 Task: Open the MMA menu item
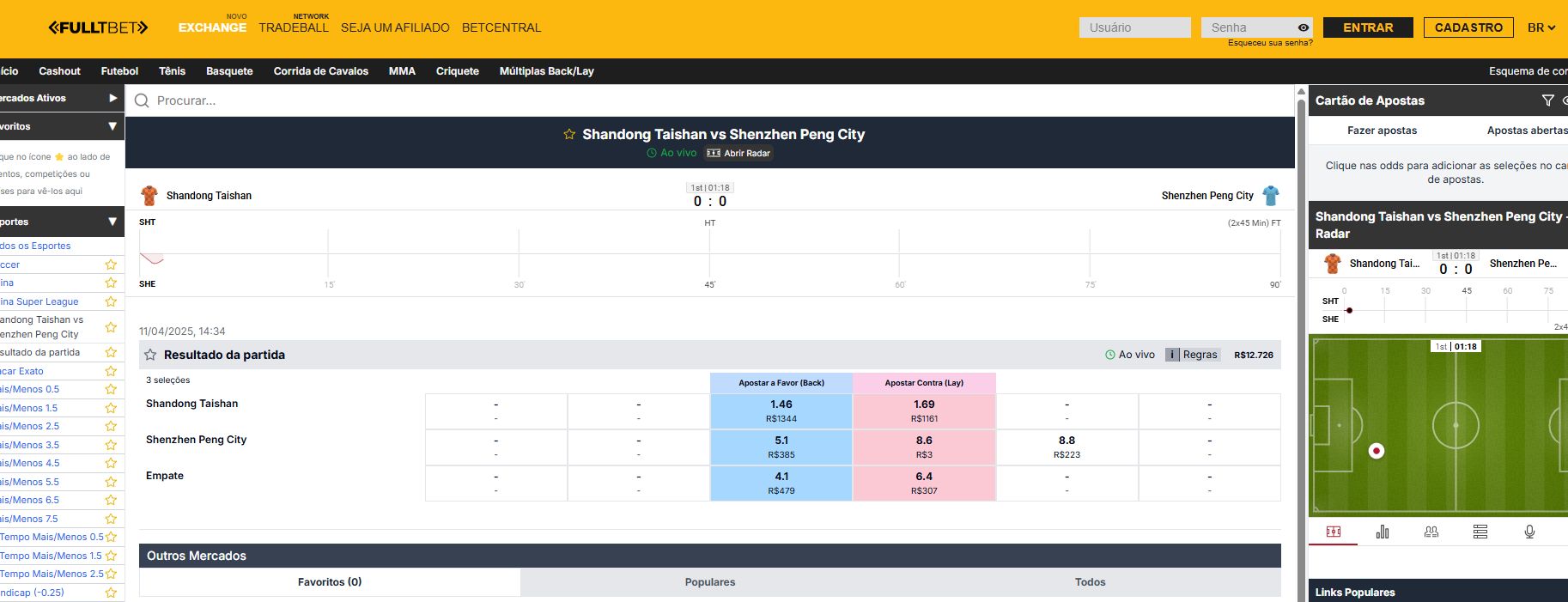pyautogui.click(x=402, y=71)
